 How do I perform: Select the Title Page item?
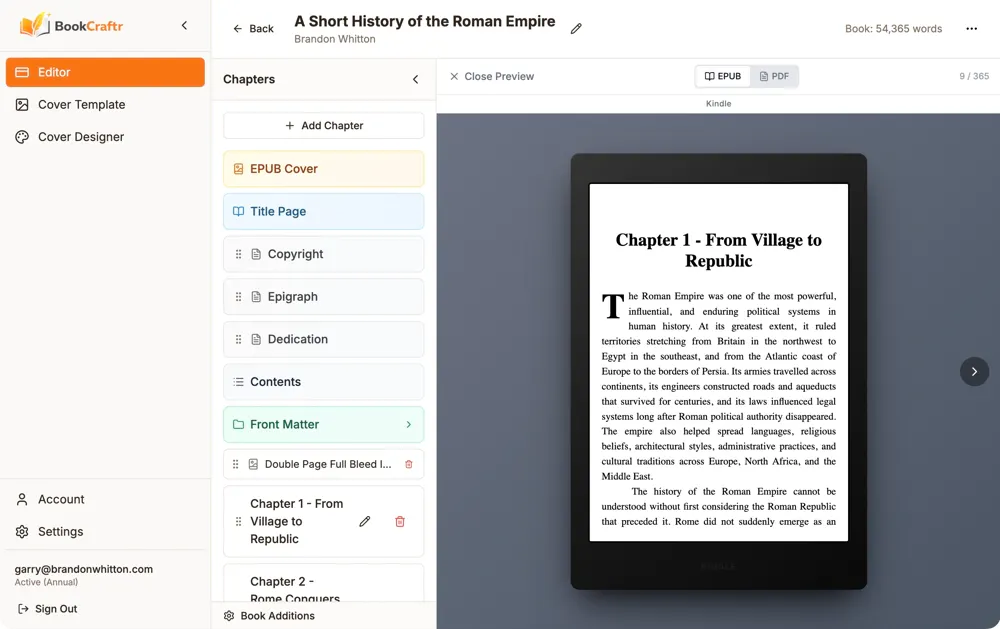point(323,211)
